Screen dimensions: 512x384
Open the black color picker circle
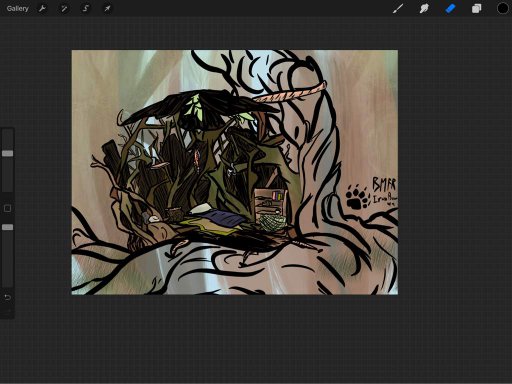click(503, 8)
